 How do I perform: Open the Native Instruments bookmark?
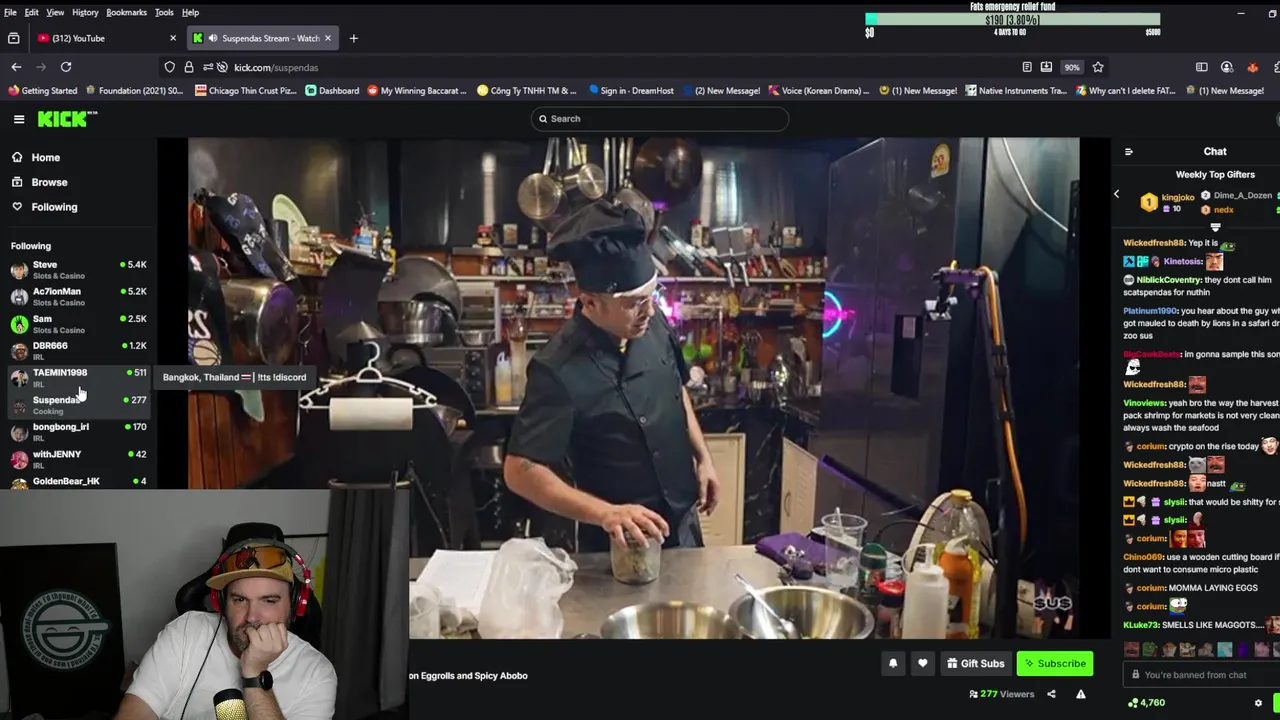point(1016,90)
